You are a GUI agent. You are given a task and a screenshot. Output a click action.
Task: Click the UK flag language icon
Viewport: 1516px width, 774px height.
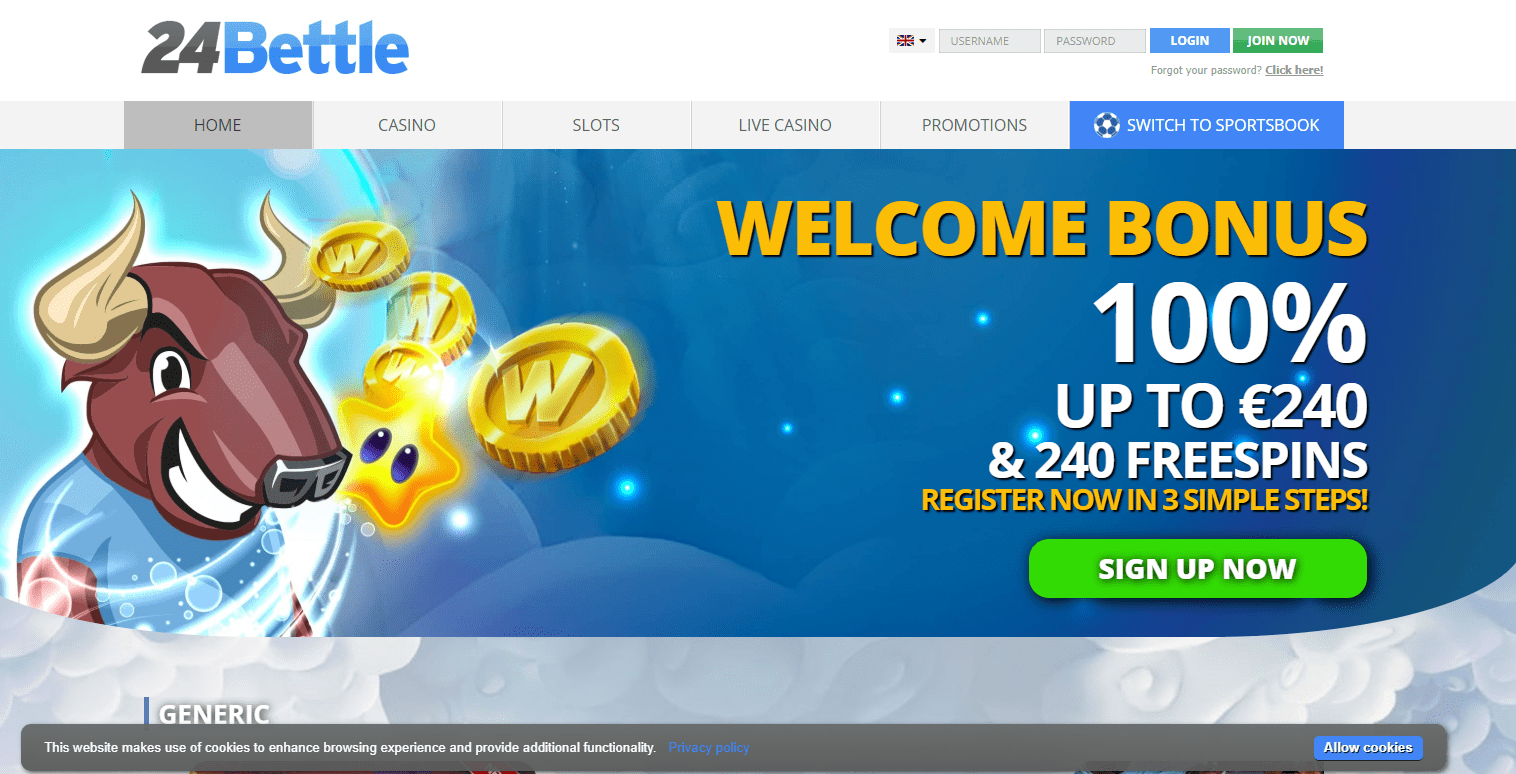905,41
